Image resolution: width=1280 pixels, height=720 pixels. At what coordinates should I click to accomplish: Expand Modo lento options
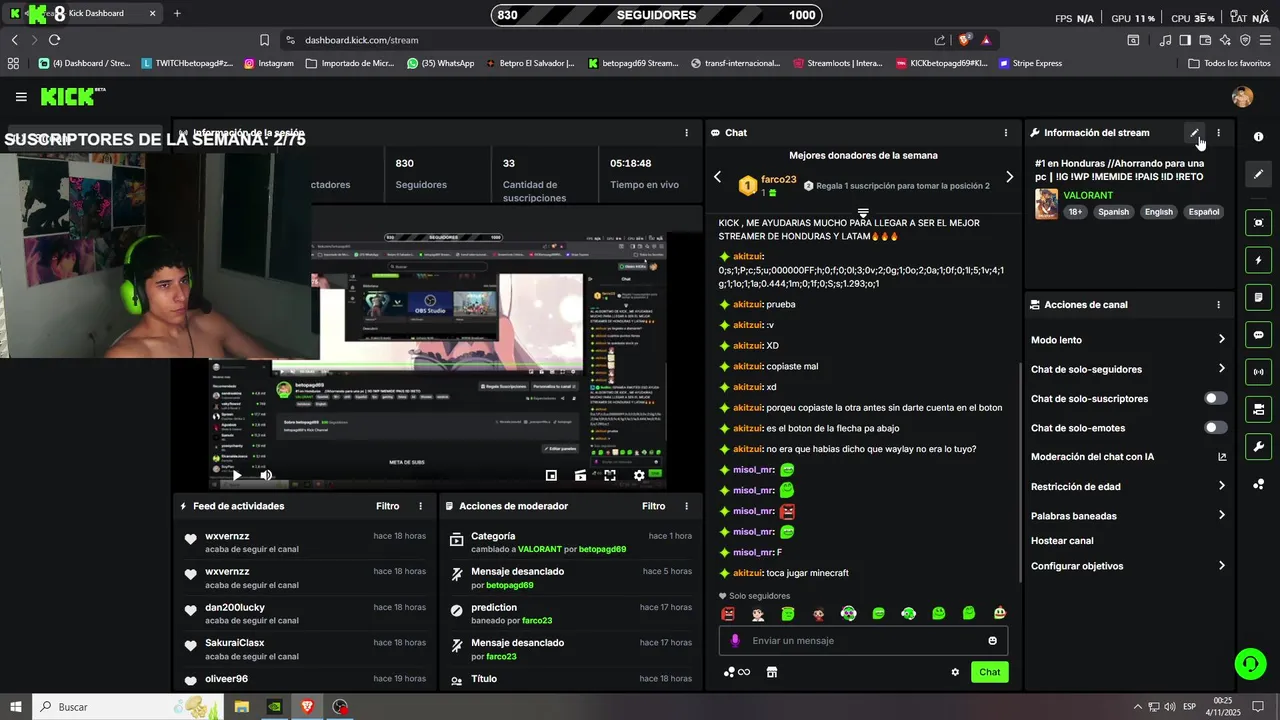coord(1221,340)
